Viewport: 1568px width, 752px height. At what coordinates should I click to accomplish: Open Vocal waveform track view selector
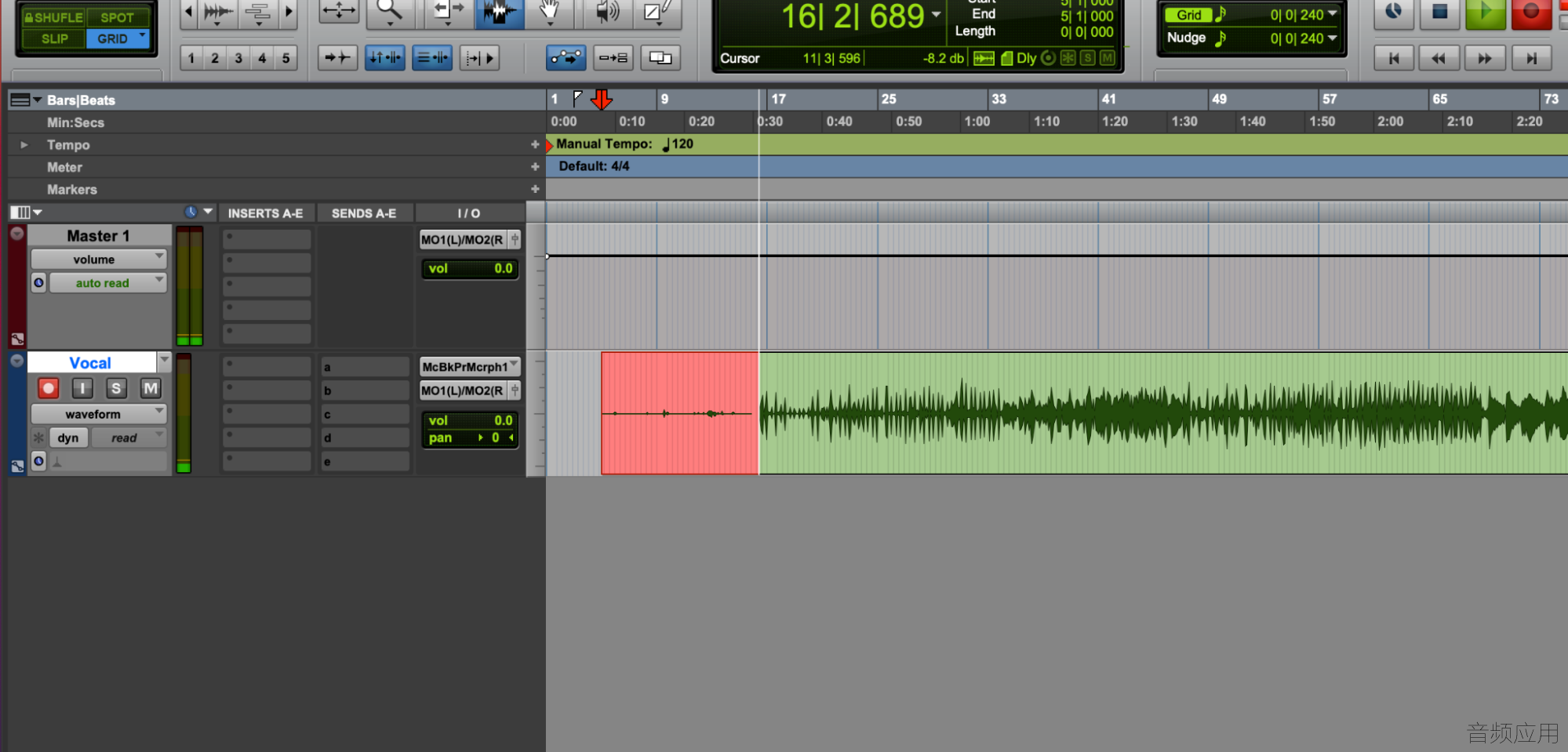click(x=99, y=414)
